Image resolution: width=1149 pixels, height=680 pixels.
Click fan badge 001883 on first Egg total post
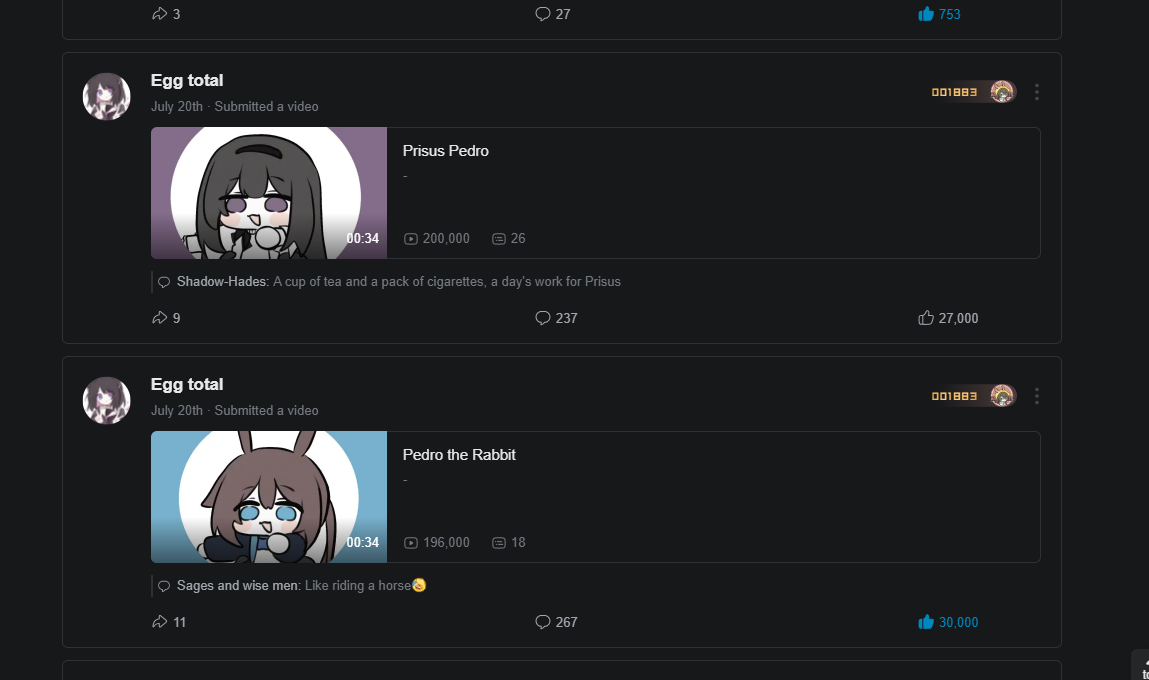[x=973, y=92]
